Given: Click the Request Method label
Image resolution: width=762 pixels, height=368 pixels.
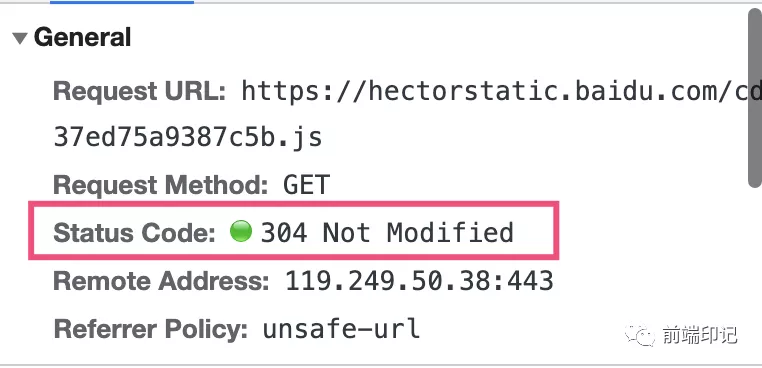Looking at the screenshot, I should click(160, 185).
